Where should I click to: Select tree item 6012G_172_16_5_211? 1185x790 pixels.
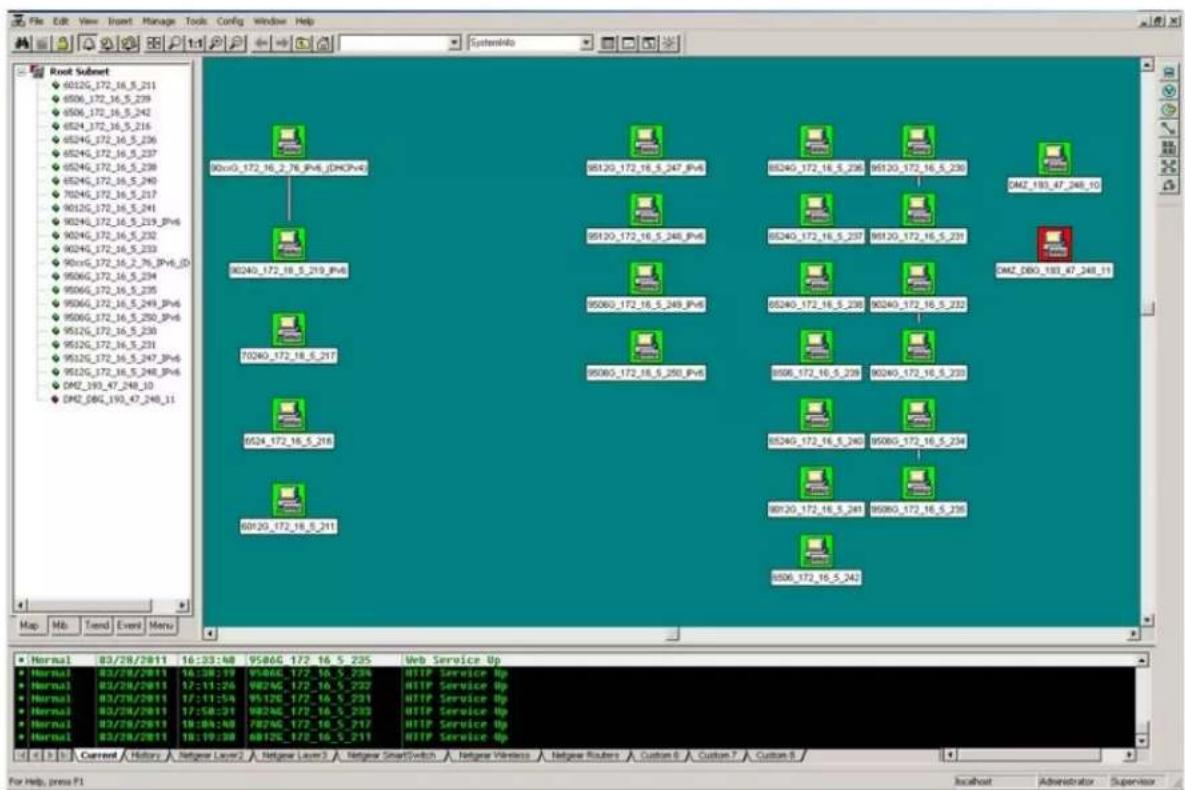coord(110,85)
